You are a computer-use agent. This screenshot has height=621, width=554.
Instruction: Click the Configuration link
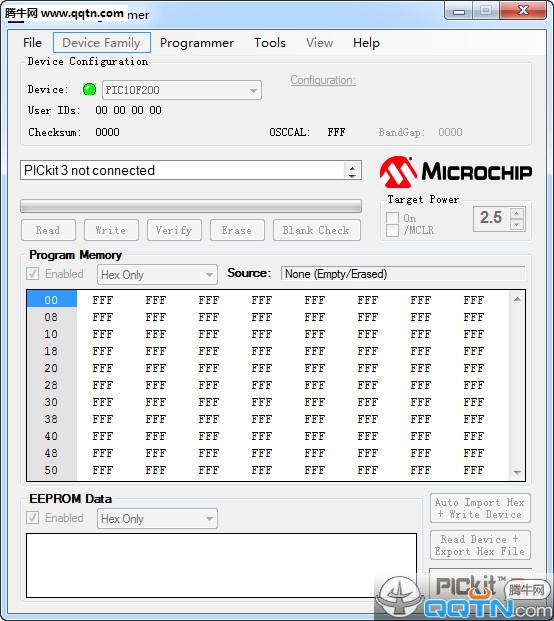(323, 80)
